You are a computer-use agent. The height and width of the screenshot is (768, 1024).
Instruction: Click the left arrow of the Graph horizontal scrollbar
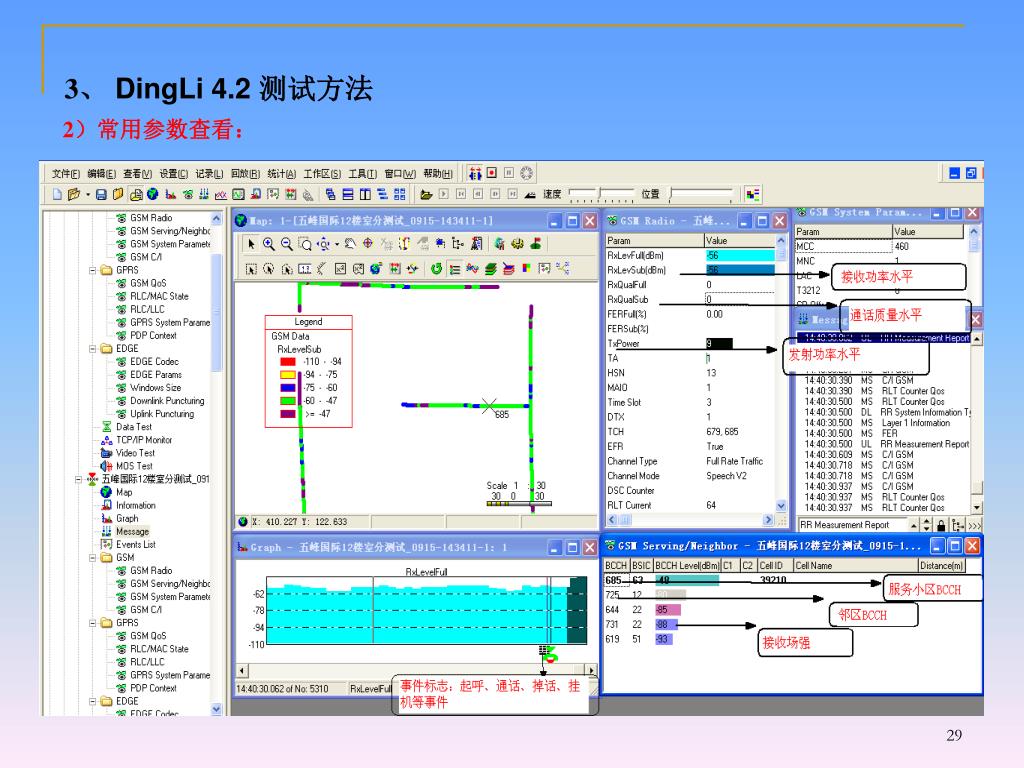(242, 670)
